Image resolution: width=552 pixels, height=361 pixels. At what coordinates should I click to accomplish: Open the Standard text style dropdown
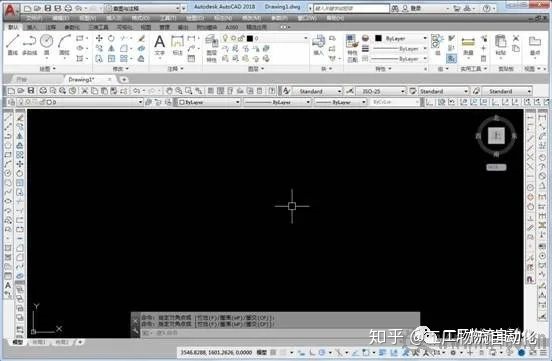pos(317,91)
